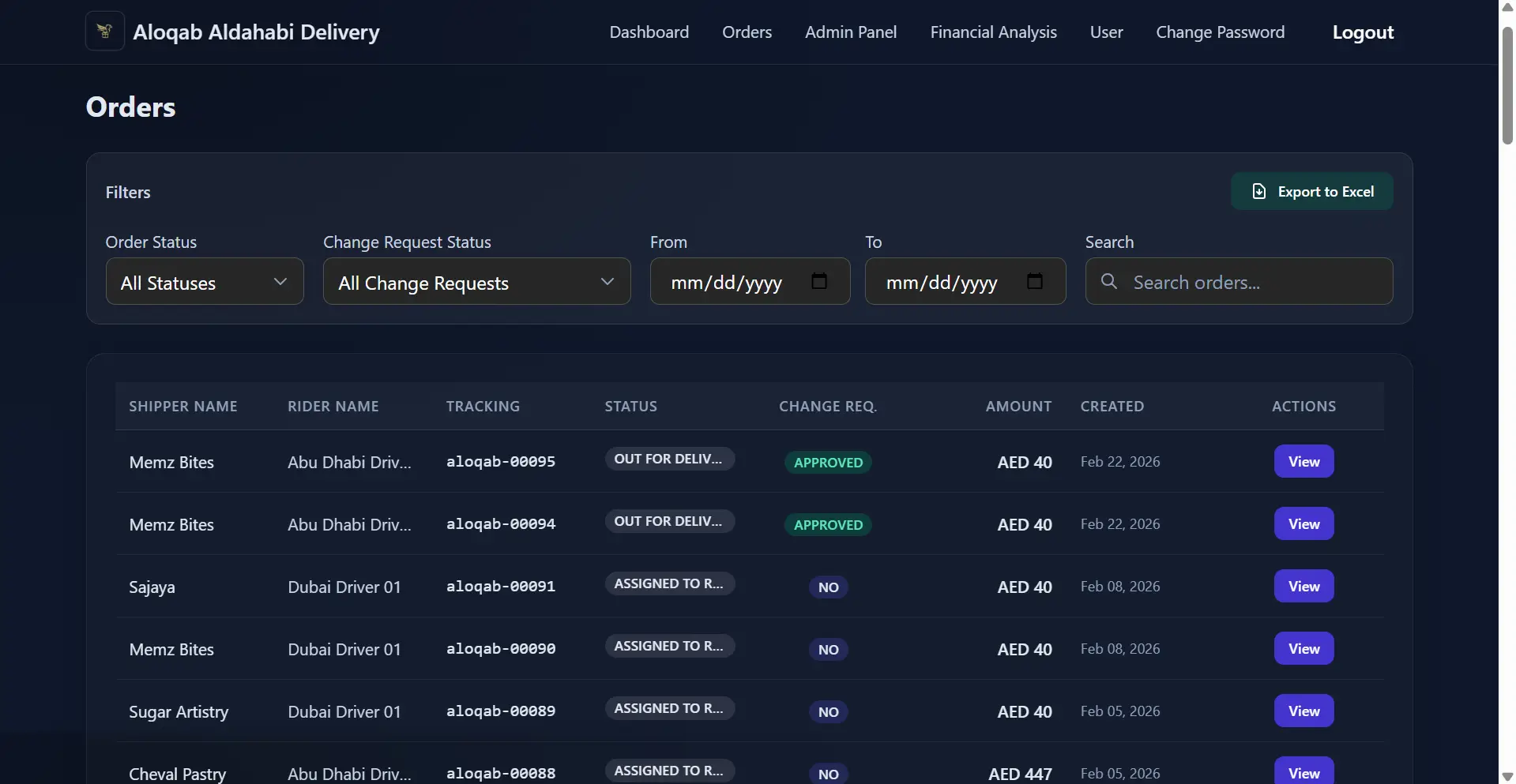1516x784 pixels.
Task: Click Logout in the top right
Action: point(1364,32)
